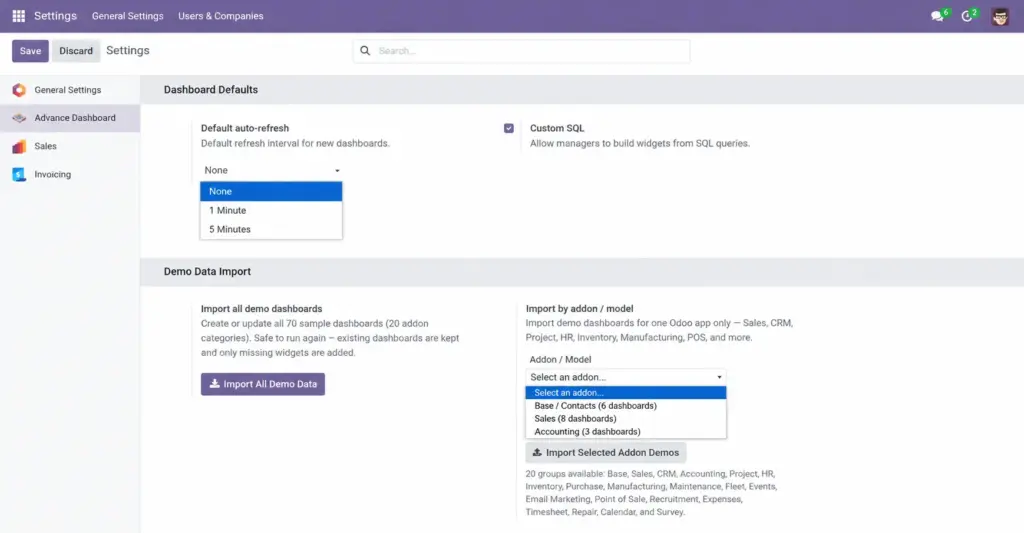Click the Discard button
Screen dimensions: 1024x533
76,51
